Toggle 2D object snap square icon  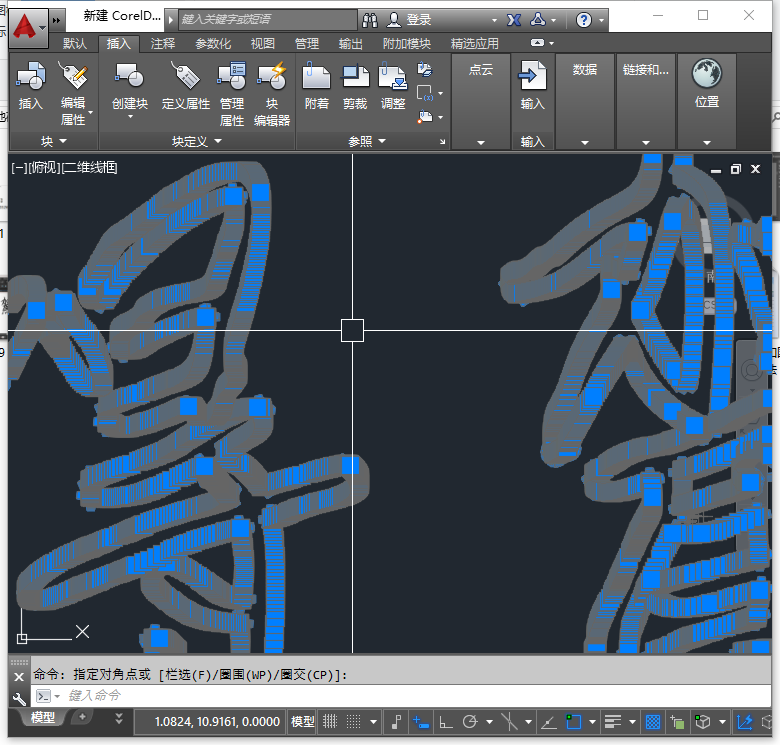tap(574, 721)
